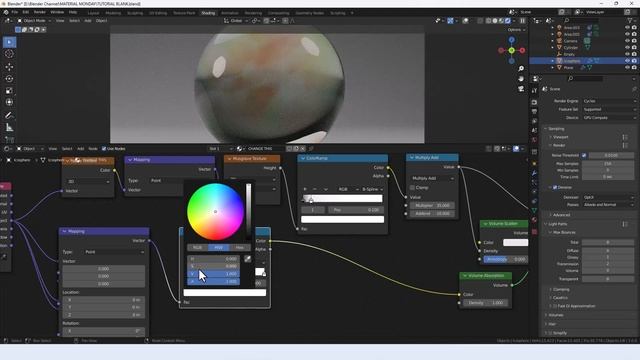The width and height of the screenshot is (640, 360).
Task: Switch to the Animation workspace tab
Action: 230,13
